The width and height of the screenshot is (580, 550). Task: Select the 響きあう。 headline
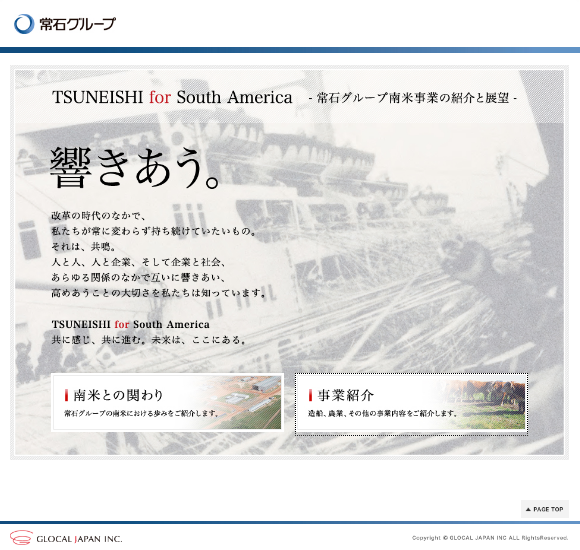(x=135, y=168)
